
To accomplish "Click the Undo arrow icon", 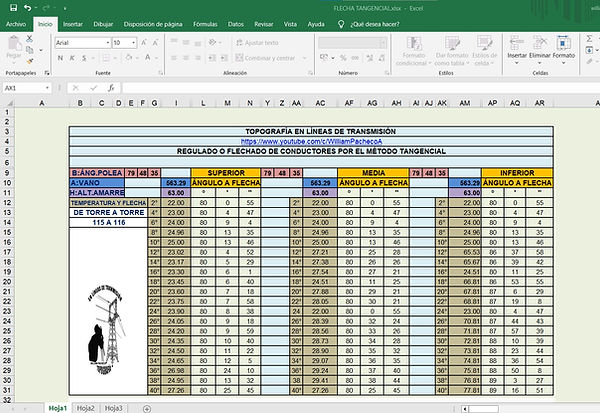I will pos(27,8).
